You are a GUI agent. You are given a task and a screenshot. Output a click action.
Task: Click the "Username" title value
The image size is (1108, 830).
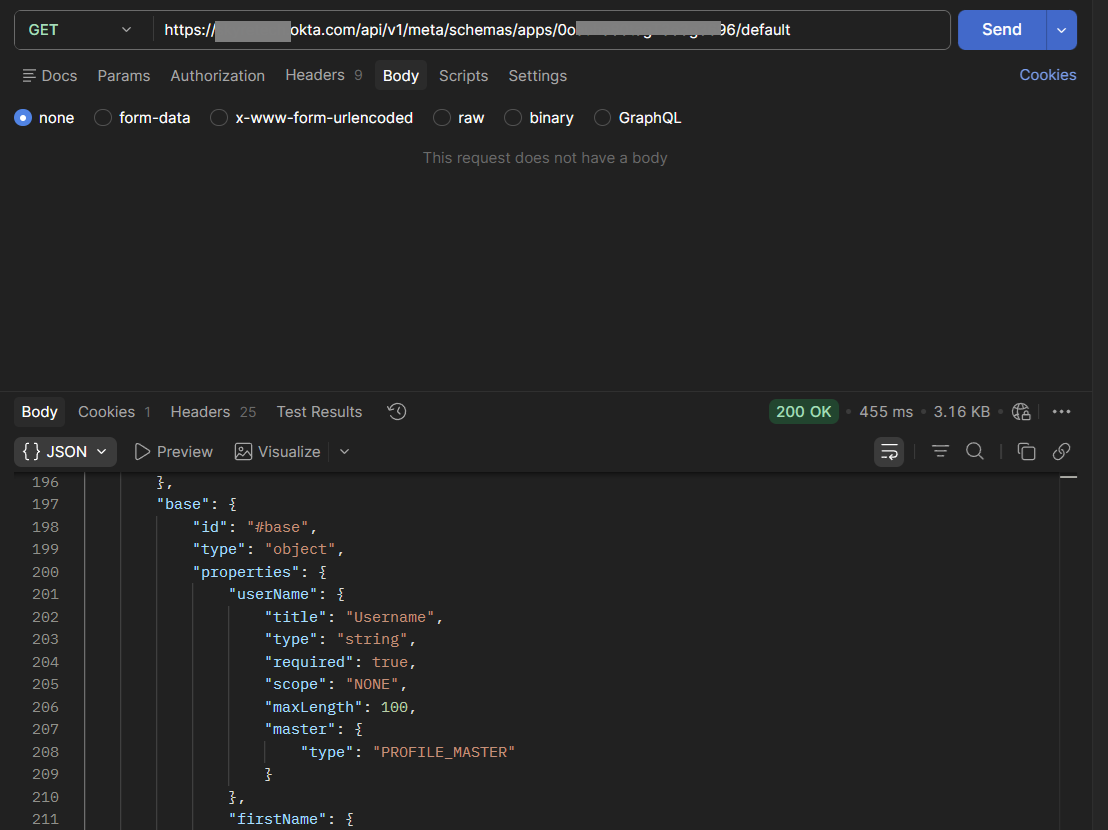click(390, 617)
